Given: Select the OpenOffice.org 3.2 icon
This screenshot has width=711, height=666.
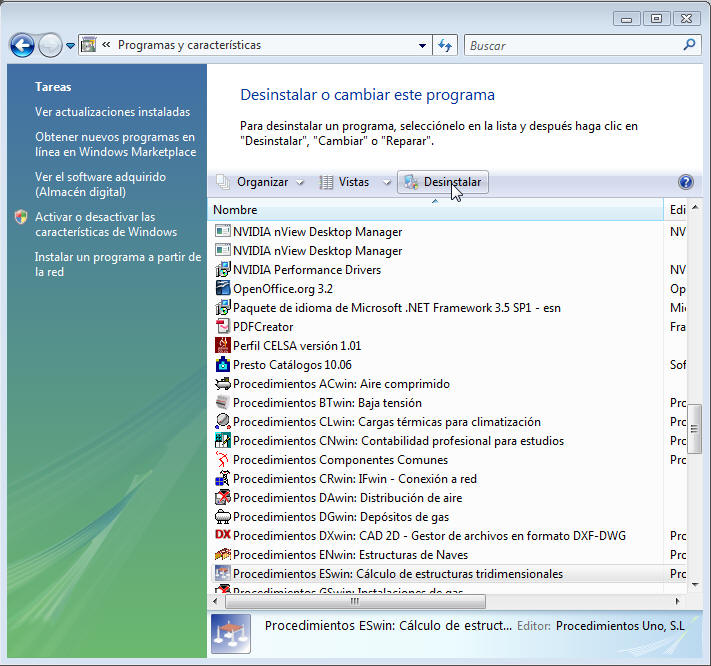Looking at the screenshot, I should (x=222, y=289).
